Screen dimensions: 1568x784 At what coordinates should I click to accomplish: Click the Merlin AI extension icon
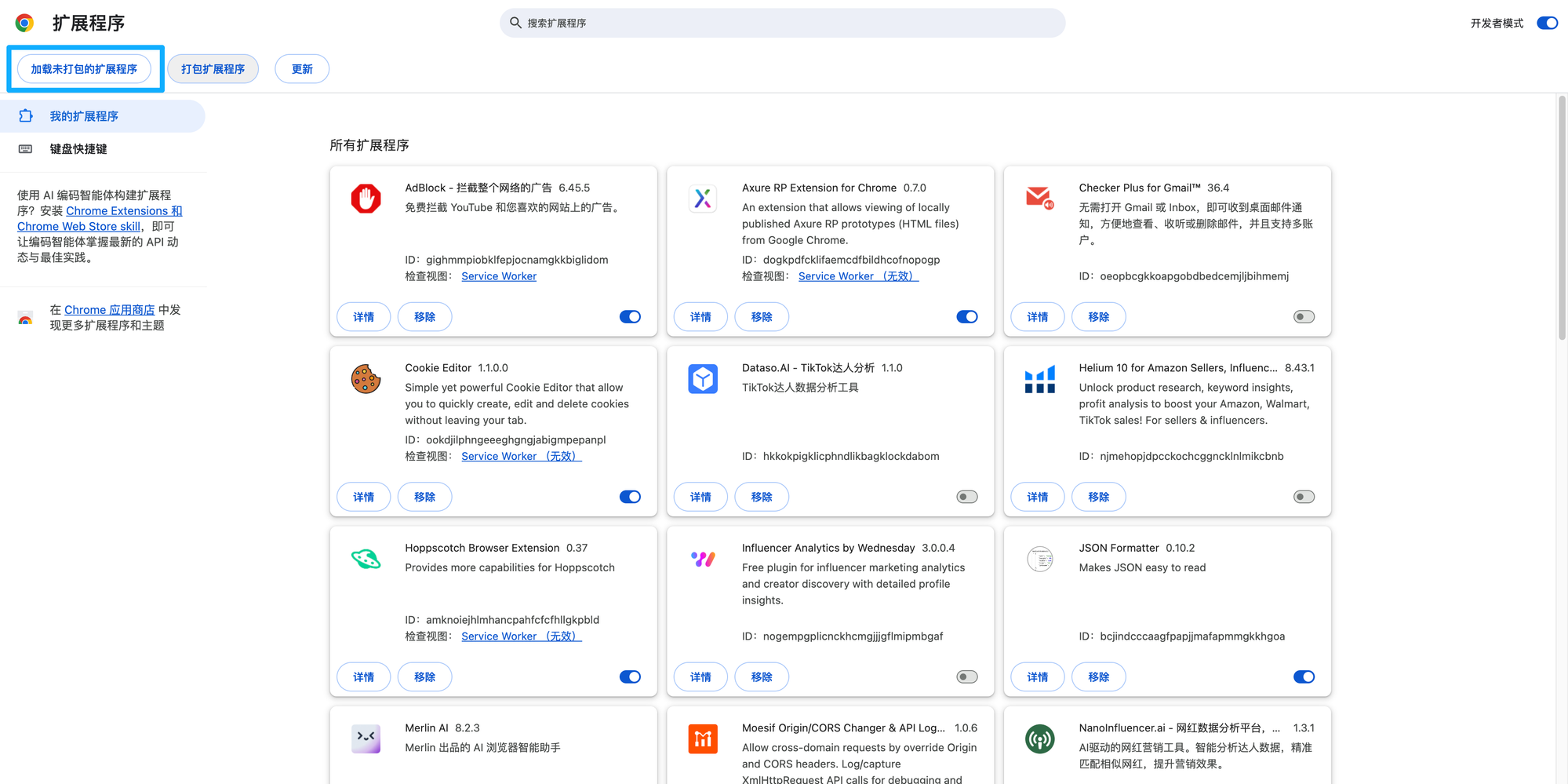tap(366, 738)
